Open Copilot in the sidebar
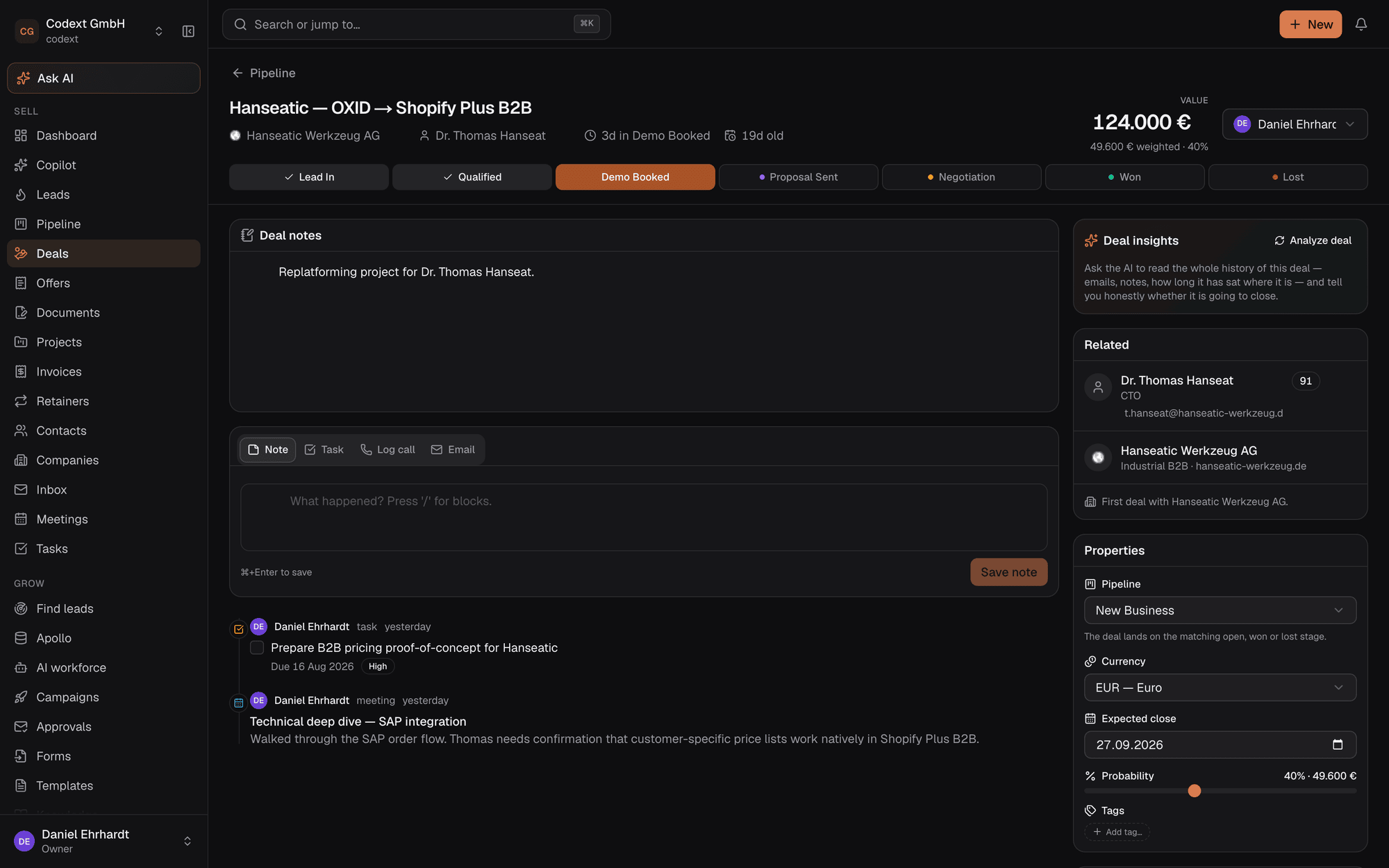Viewport: 1389px width, 868px height. click(x=103, y=165)
